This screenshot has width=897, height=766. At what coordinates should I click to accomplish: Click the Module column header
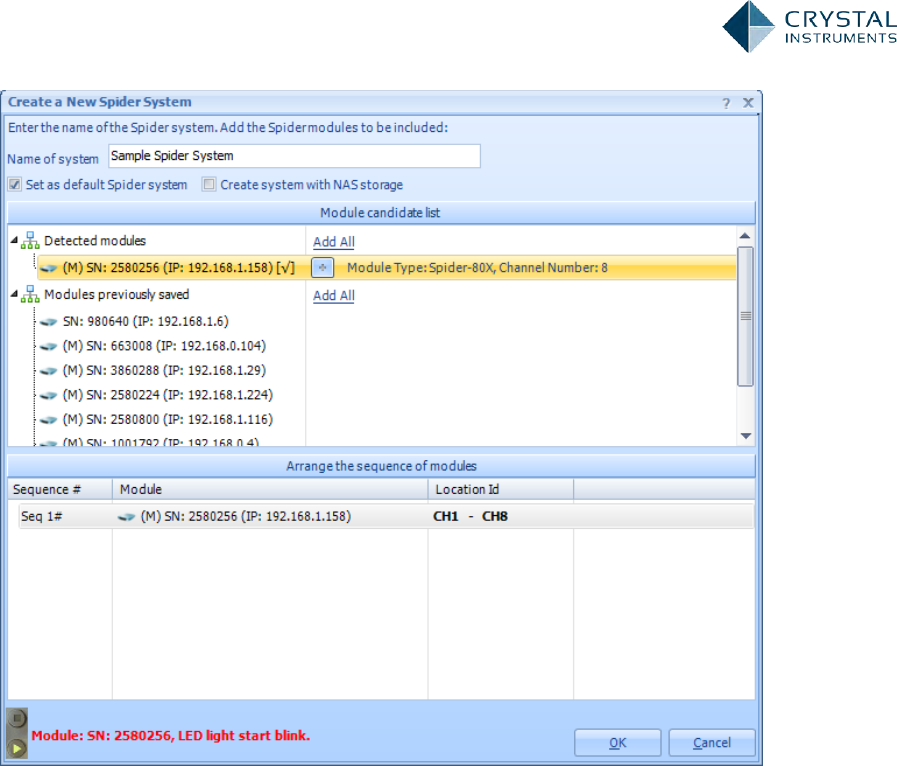pyautogui.click(x=270, y=490)
